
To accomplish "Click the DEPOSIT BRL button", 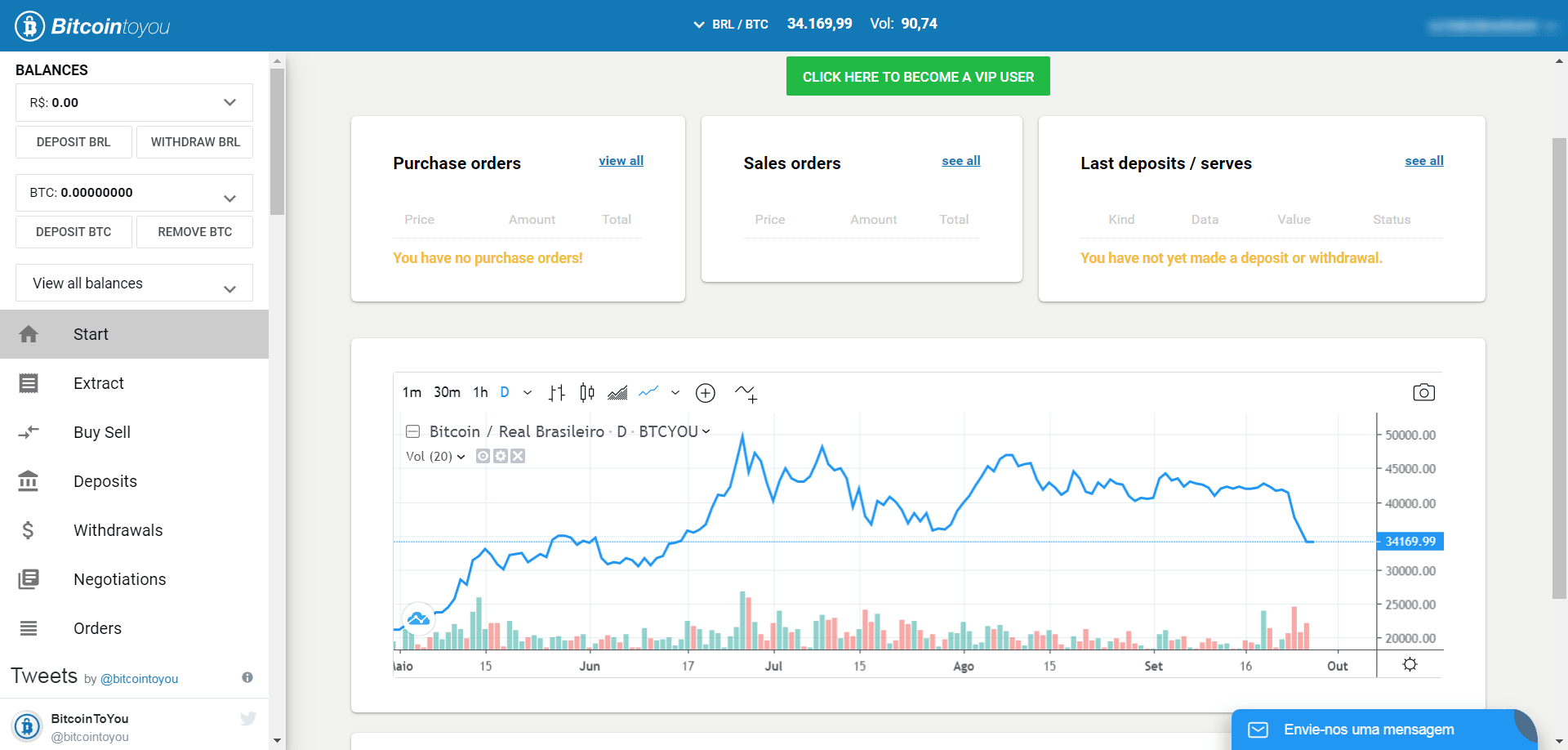I will coord(73,142).
